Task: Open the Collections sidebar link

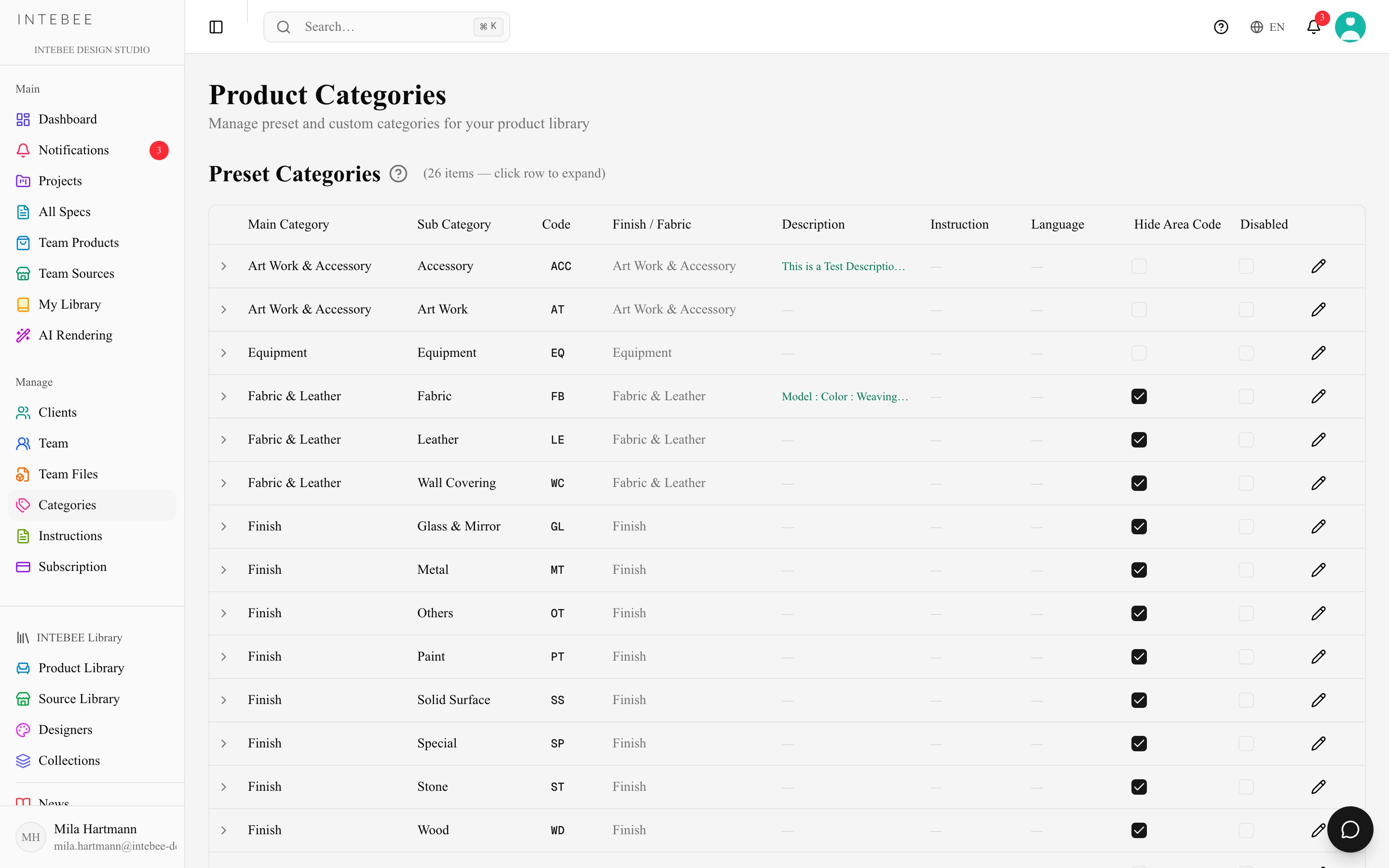Action: tap(92, 760)
